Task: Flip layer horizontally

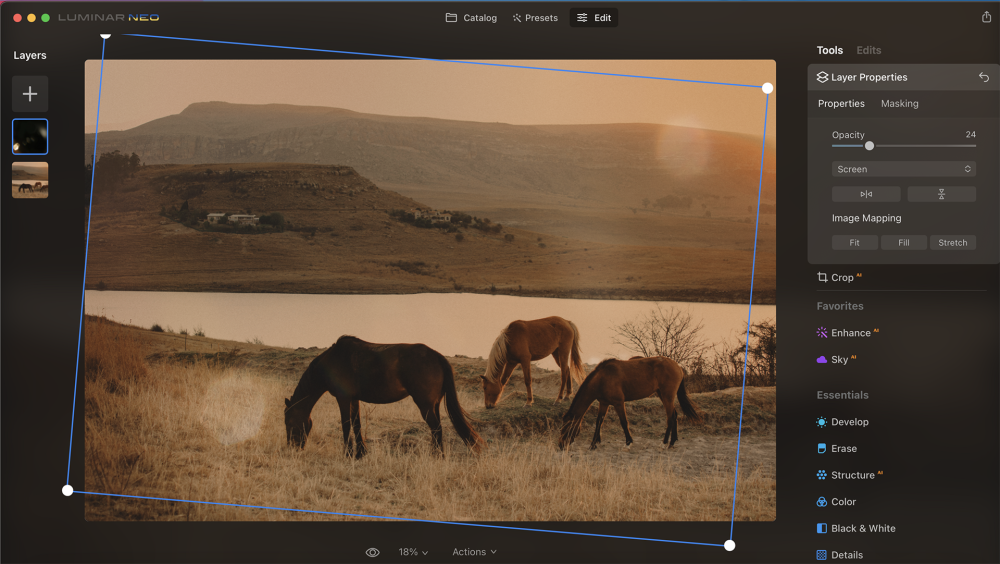Action: pos(866,194)
